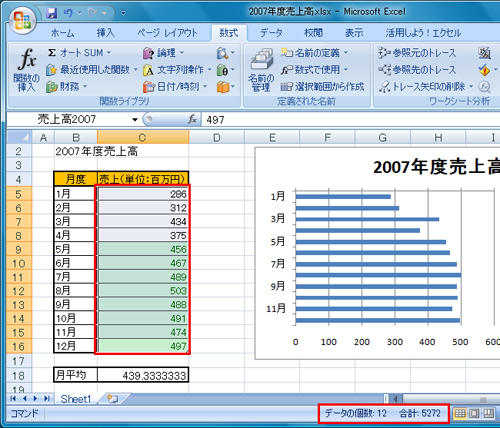Switch to the 挿入 tab
The height and width of the screenshot is (428, 500).
tap(106, 33)
